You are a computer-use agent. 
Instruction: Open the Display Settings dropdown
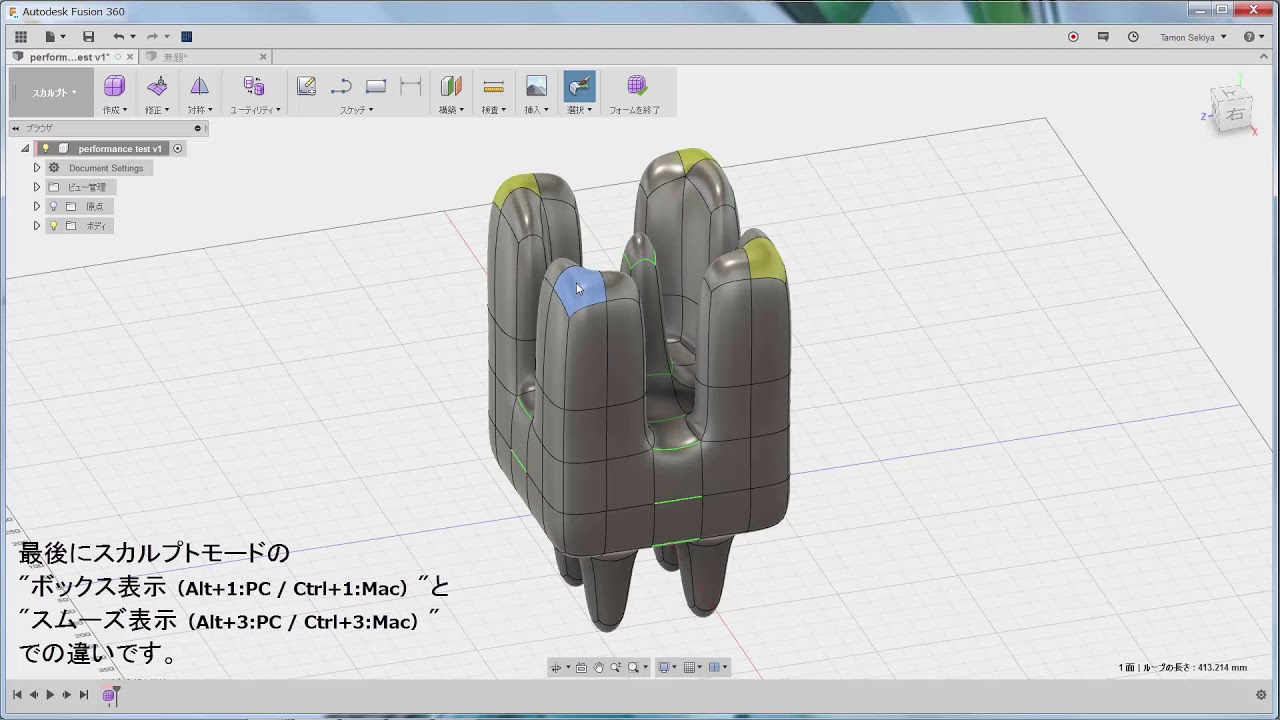pos(666,667)
